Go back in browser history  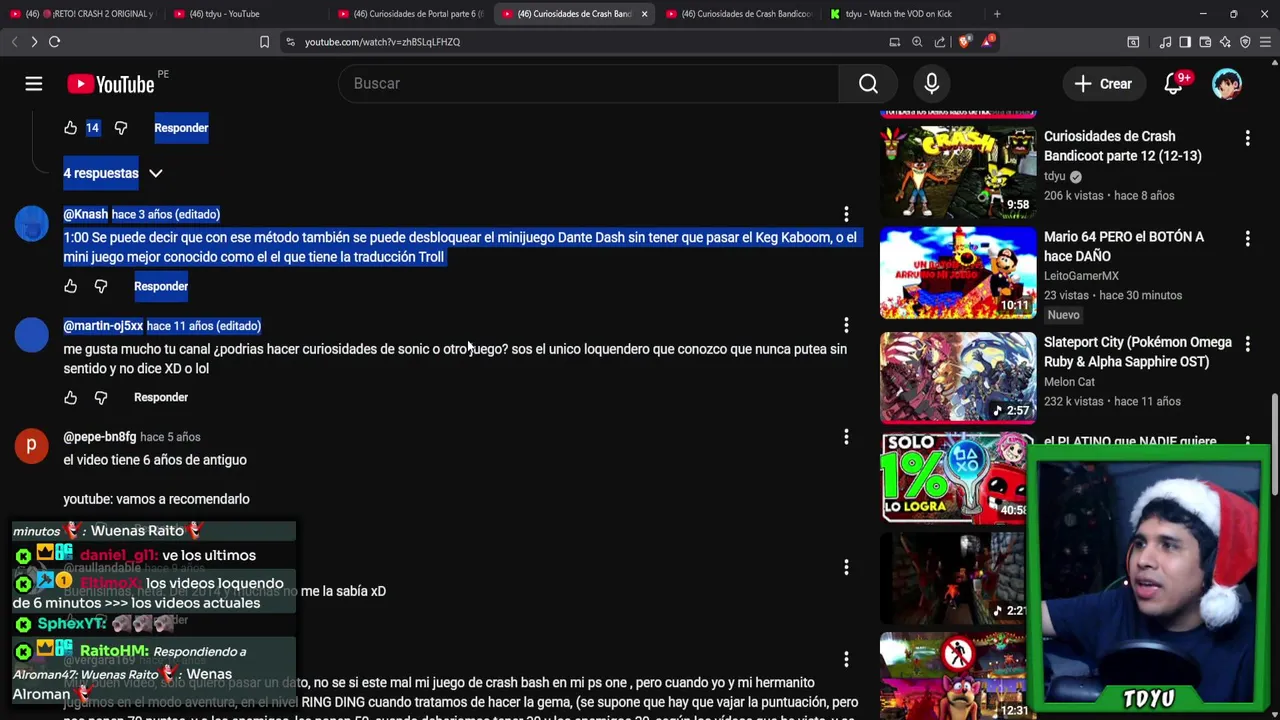[14, 42]
